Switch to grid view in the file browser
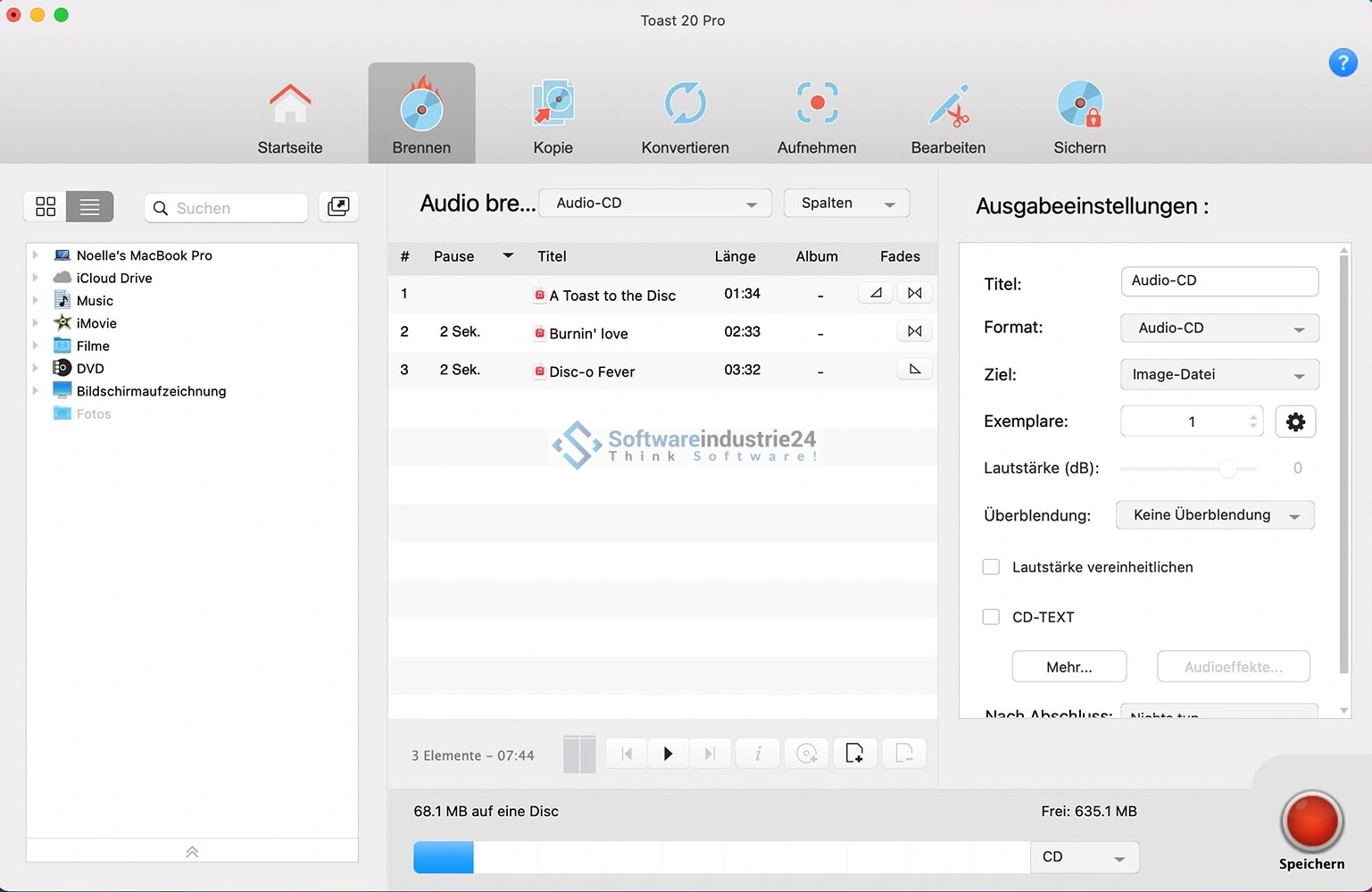Viewport: 1372px width, 892px height. 46,207
